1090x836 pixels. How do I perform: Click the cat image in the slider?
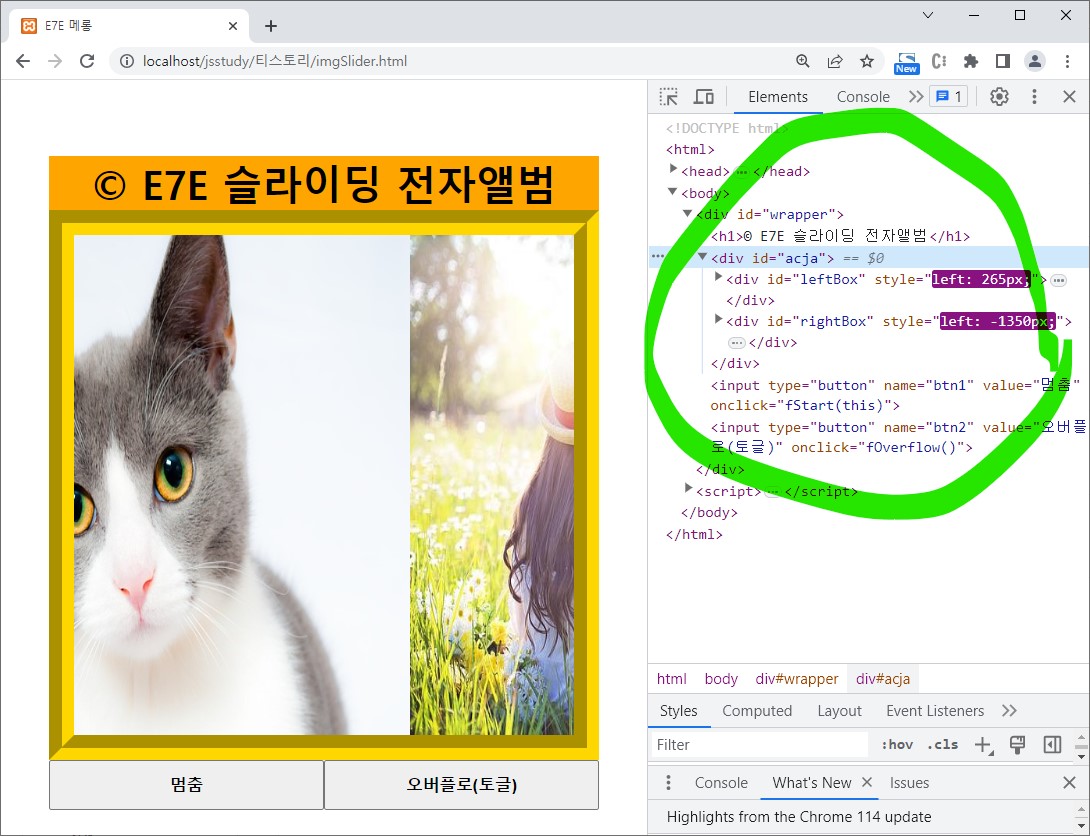click(x=242, y=485)
